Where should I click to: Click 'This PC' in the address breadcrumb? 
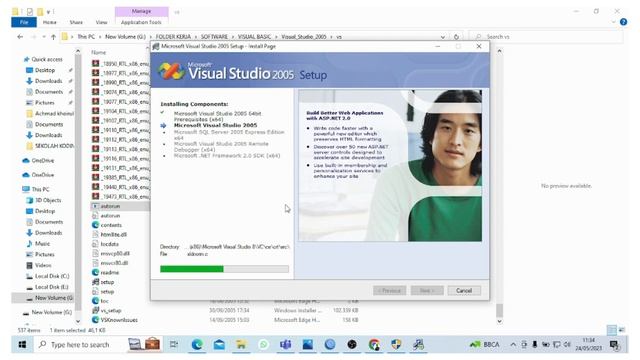(86, 37)
